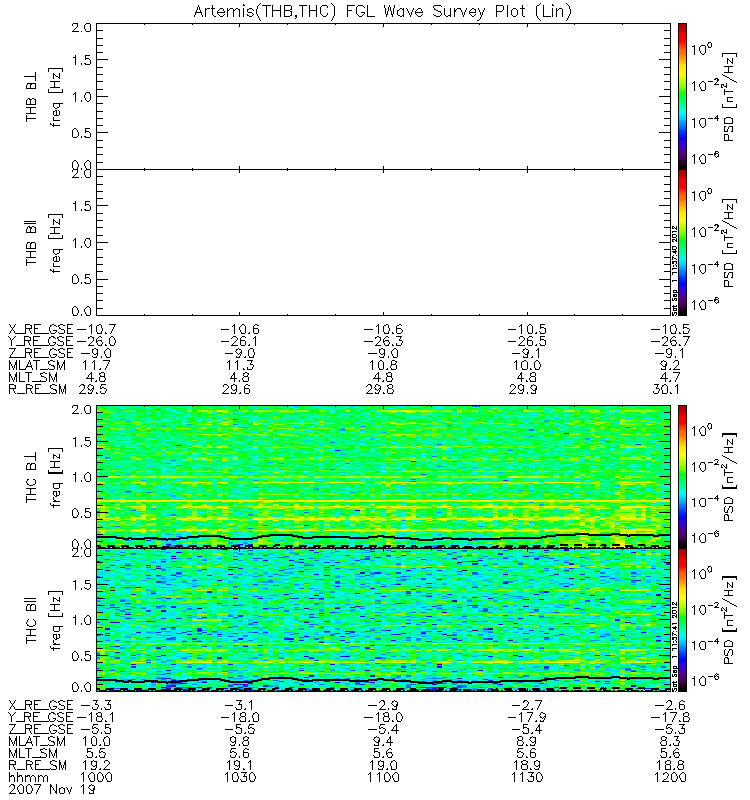
Task: Click MLAT_SM value "8.9"
Action: (527, 741)
